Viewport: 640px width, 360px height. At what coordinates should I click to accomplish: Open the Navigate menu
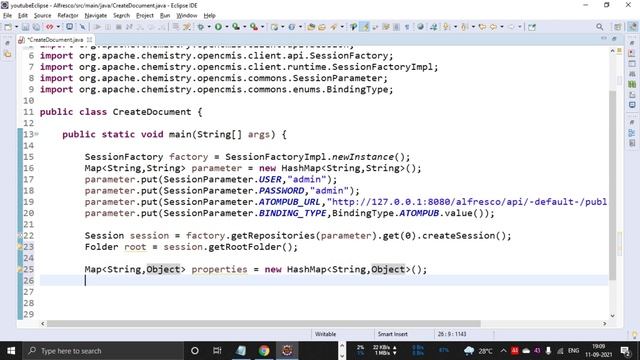(96, 16)
